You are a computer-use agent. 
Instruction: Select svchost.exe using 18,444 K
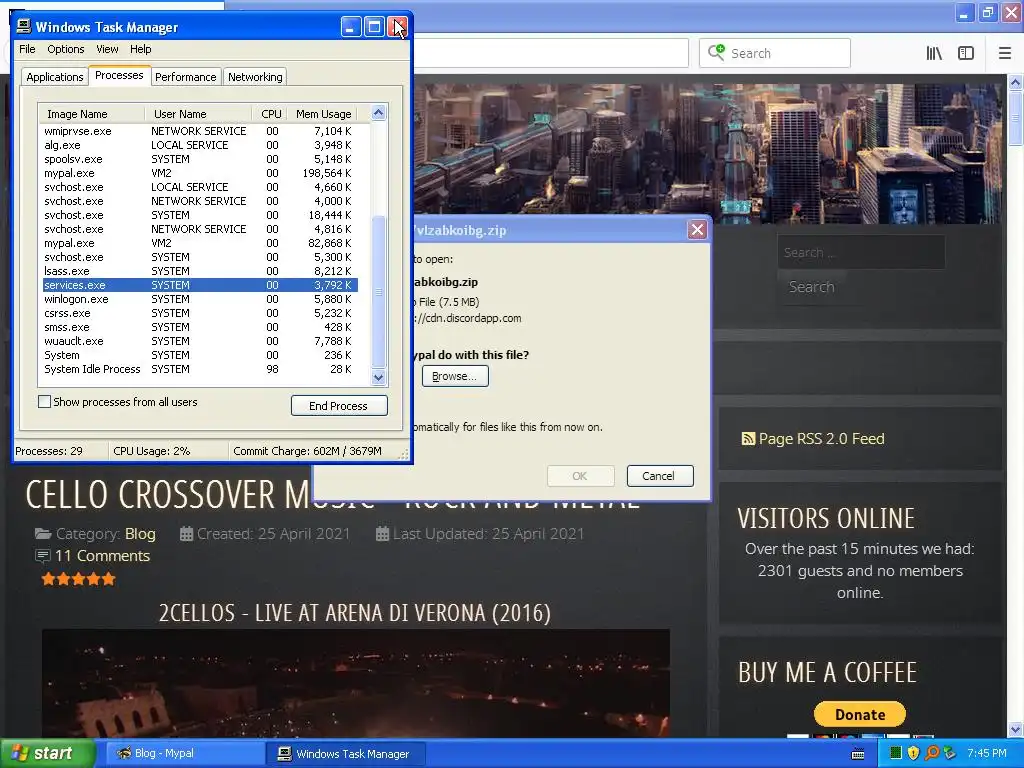200,215
